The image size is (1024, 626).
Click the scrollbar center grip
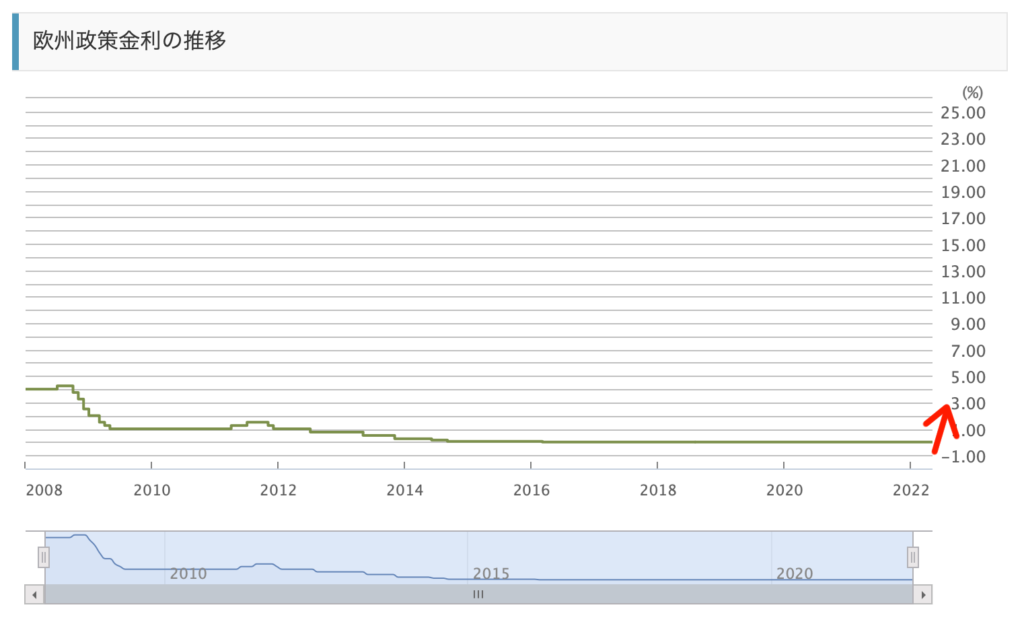coord(478,594)
